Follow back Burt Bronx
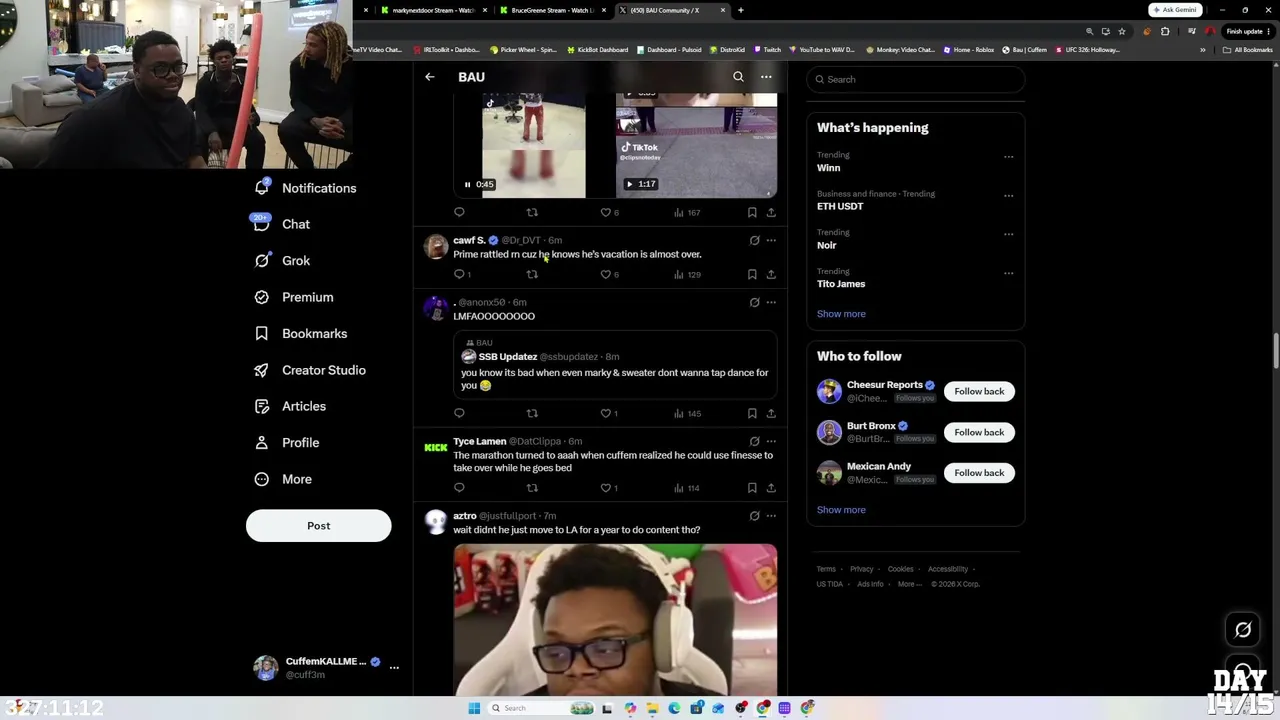Image resolution: width=1280 pixels, height=720 pixels. (979, 432)
